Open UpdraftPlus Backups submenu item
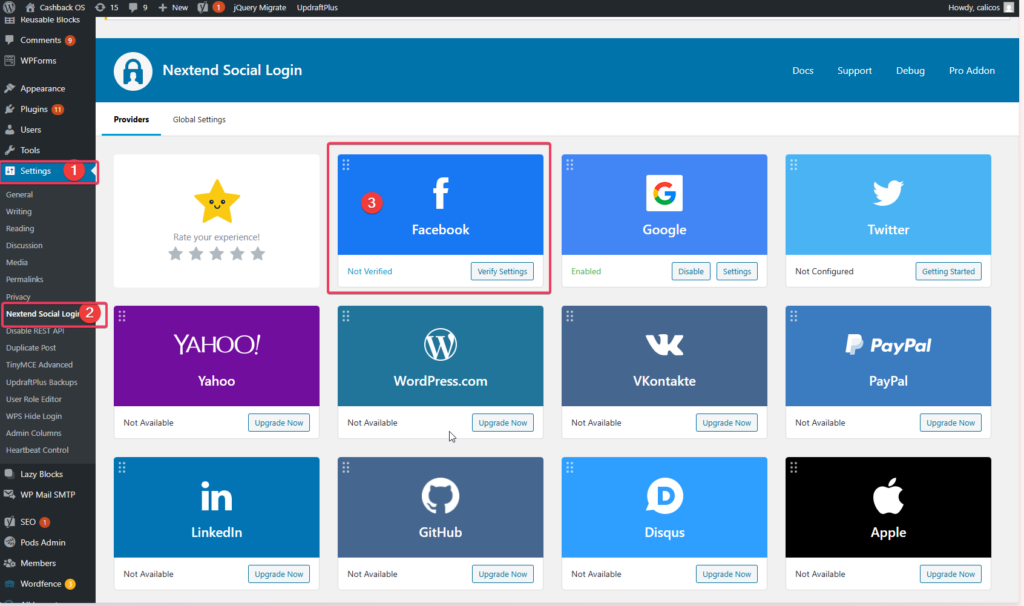The image size is (1024, 606). (x=42, y=382)
